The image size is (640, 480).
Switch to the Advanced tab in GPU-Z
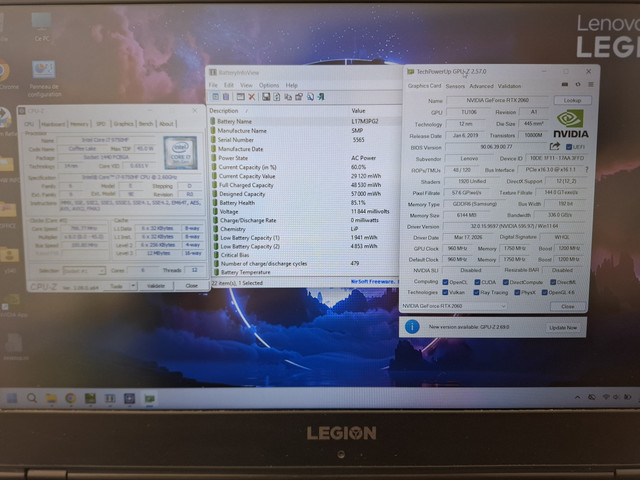tap(481, 86)
